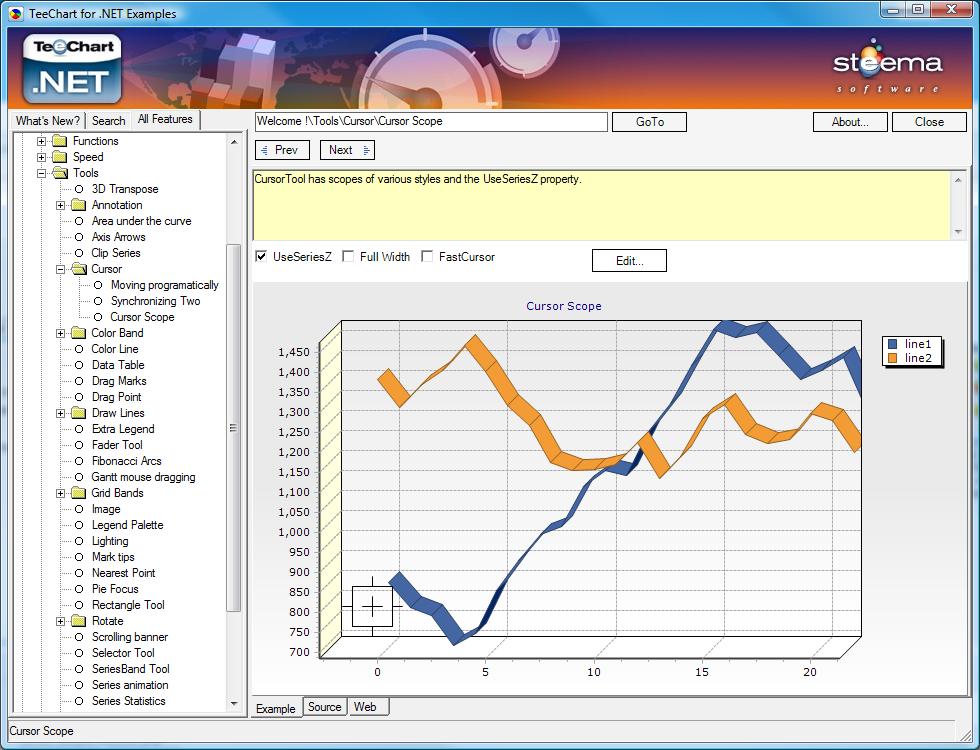Click the Close button

point(929,122)
